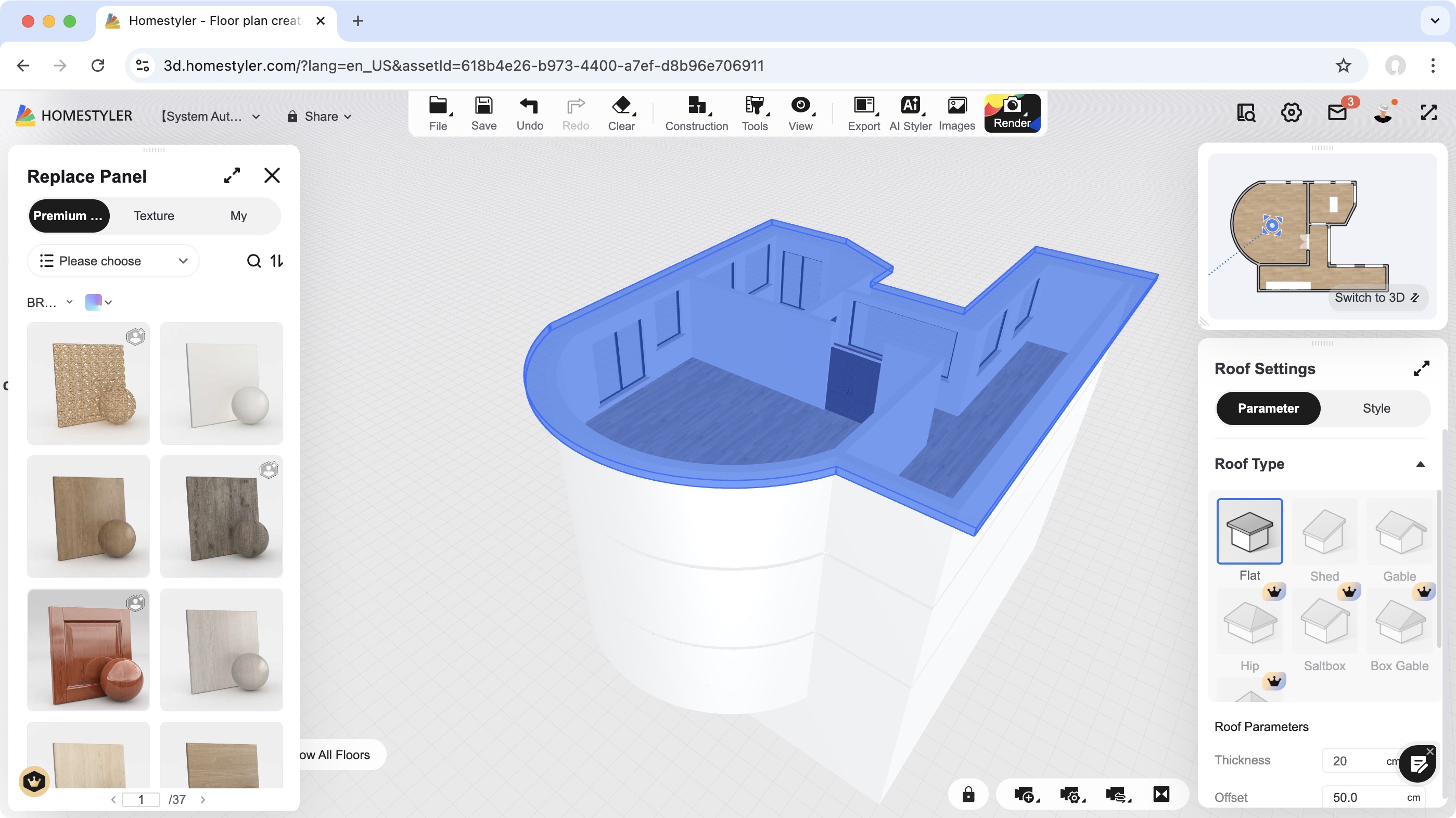This screenshot has width=1456, height=818.
Task: Switch to the Style tab
Action: (1376, 408)
